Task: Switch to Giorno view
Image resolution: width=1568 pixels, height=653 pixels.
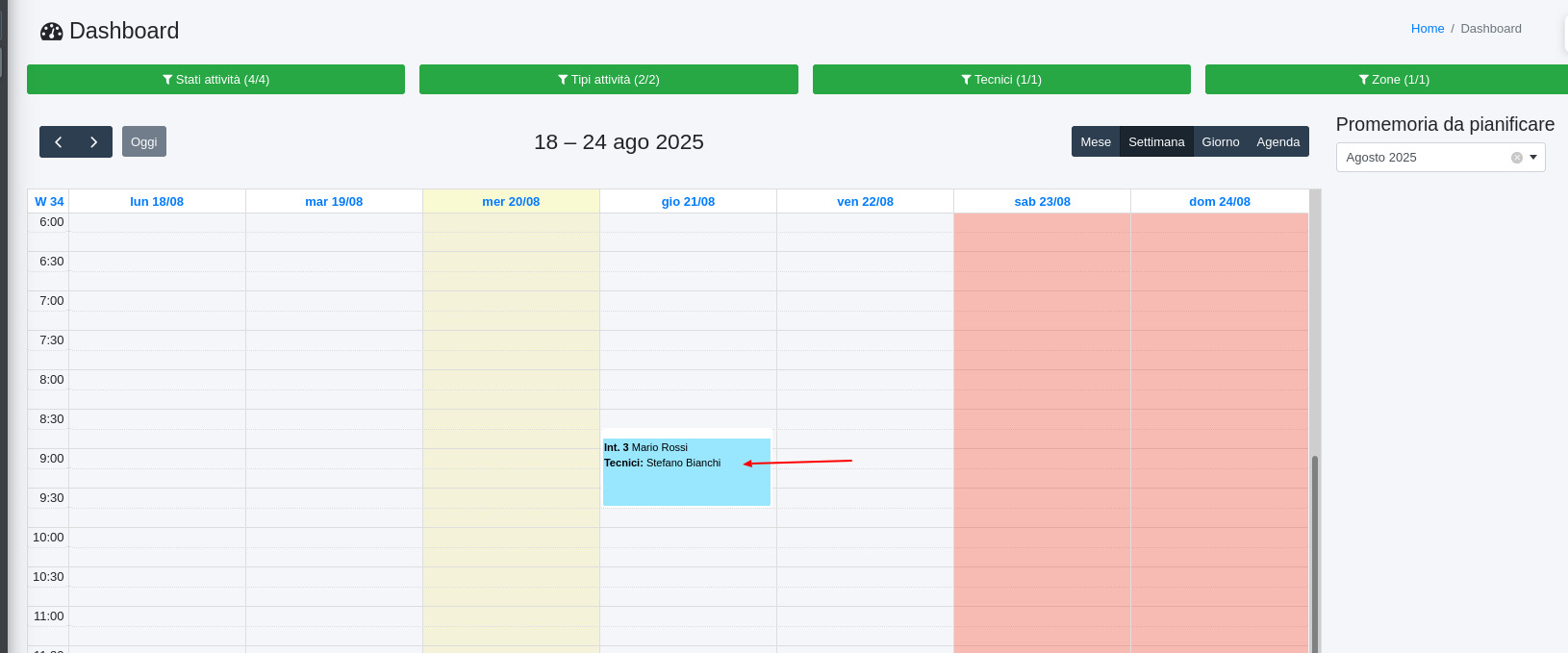Action: click(x=1221, y=142)
